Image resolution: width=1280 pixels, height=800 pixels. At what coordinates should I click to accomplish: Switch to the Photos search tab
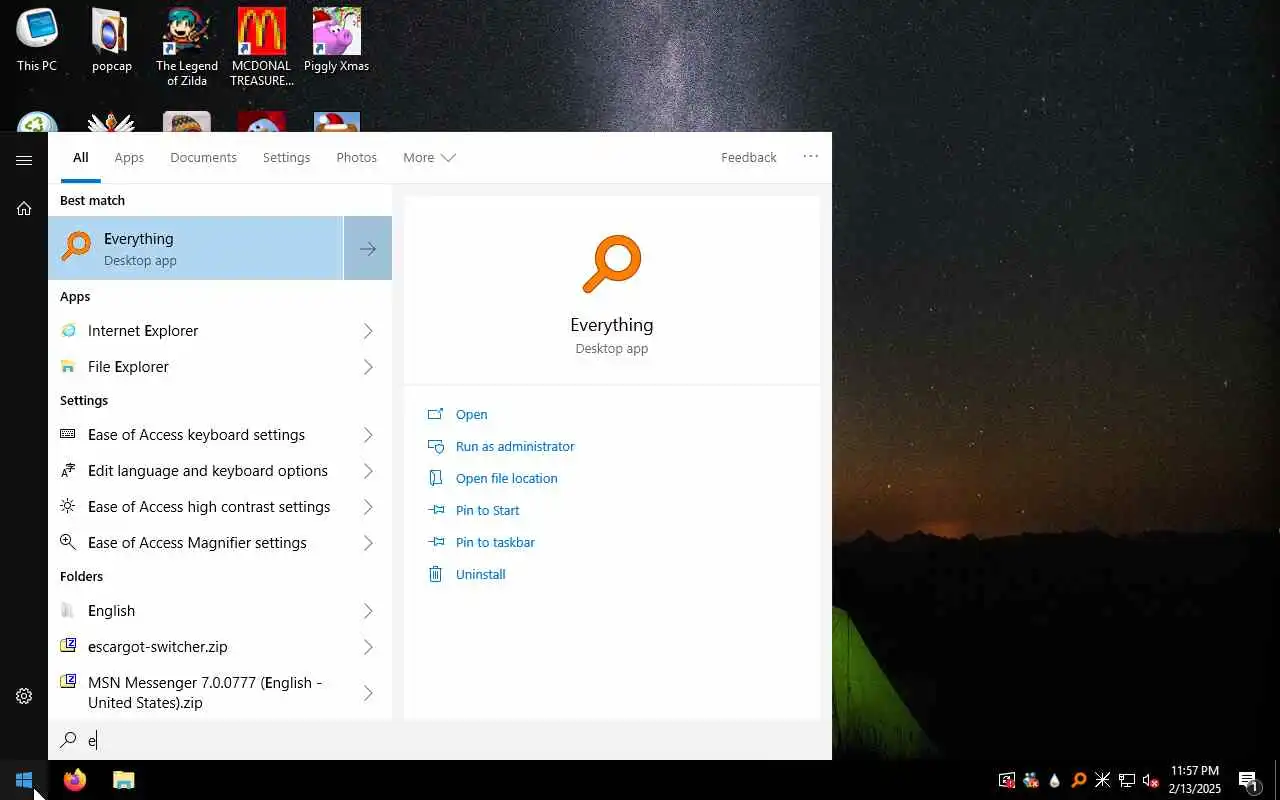(357, 158)
